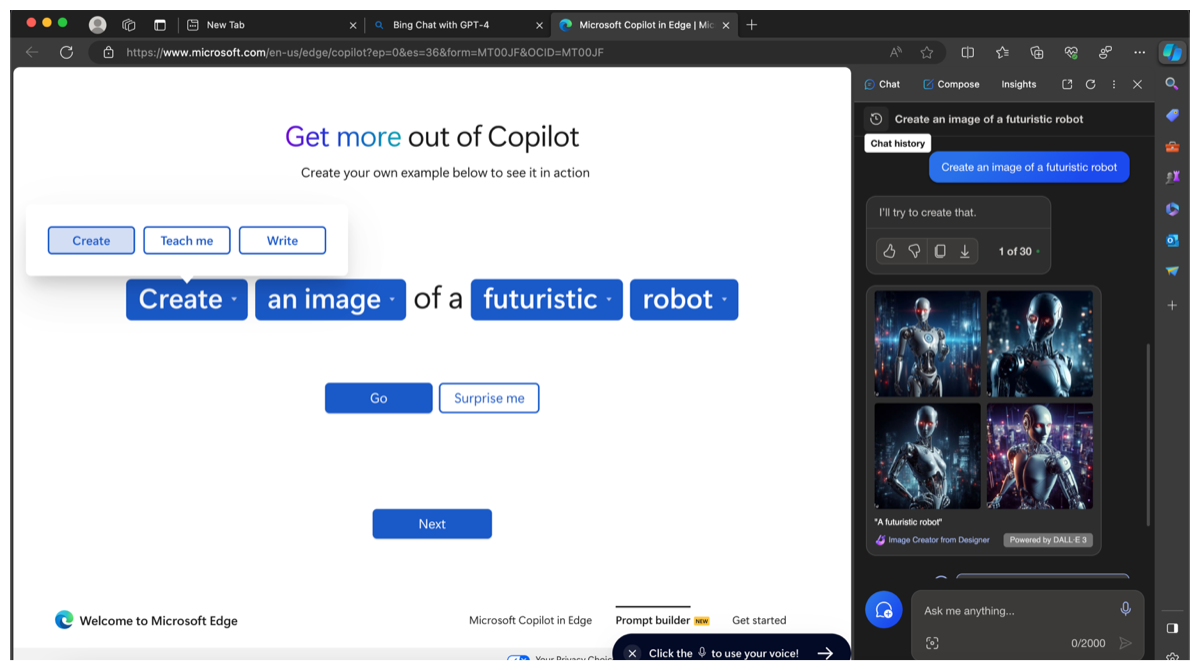Click the Get started link
The width and height of the screenshot is (1200, 670).
(758, 620)
